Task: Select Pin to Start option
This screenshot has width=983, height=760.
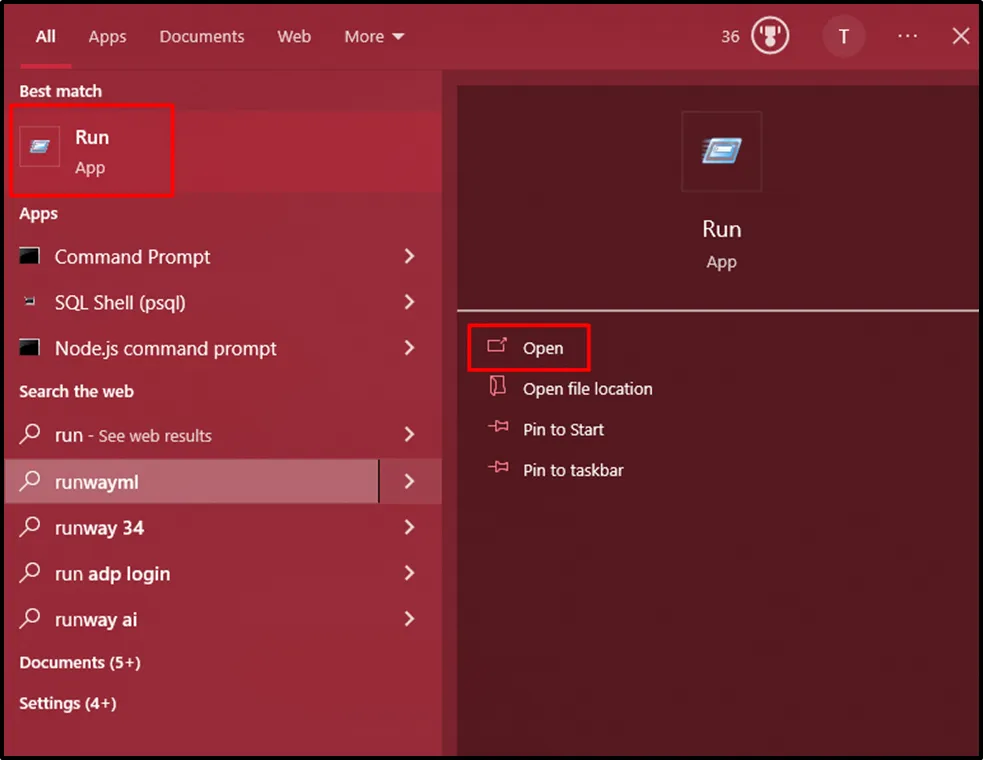Action: [563, 430]
